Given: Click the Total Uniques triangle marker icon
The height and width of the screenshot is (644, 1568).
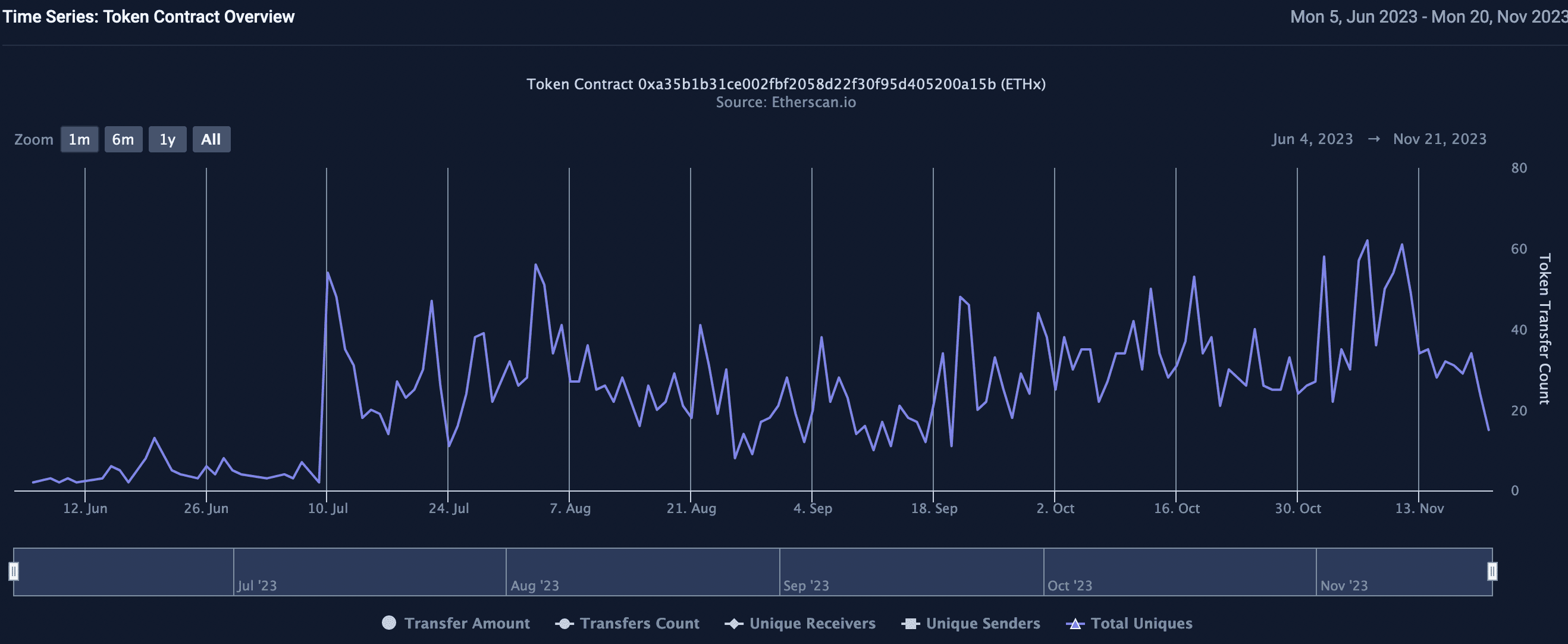Looking at the screenshot, I should click(1075, 623).
